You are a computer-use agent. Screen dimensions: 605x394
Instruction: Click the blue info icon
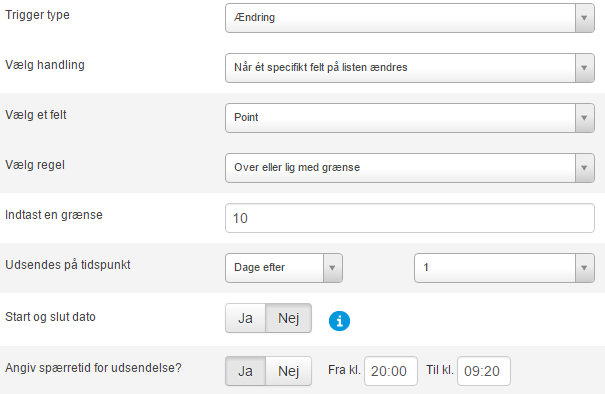339,321
